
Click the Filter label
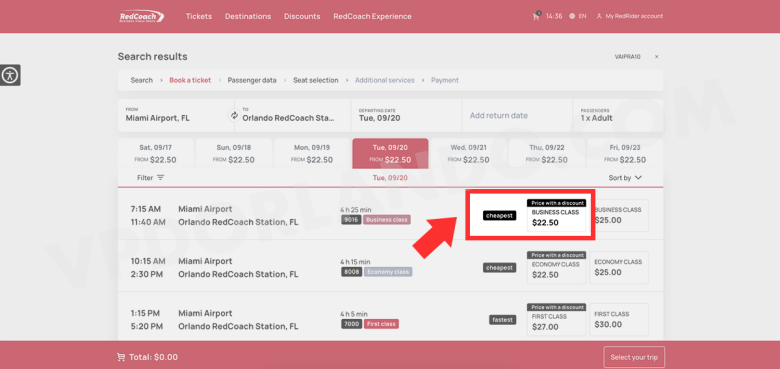coord(145,178)
